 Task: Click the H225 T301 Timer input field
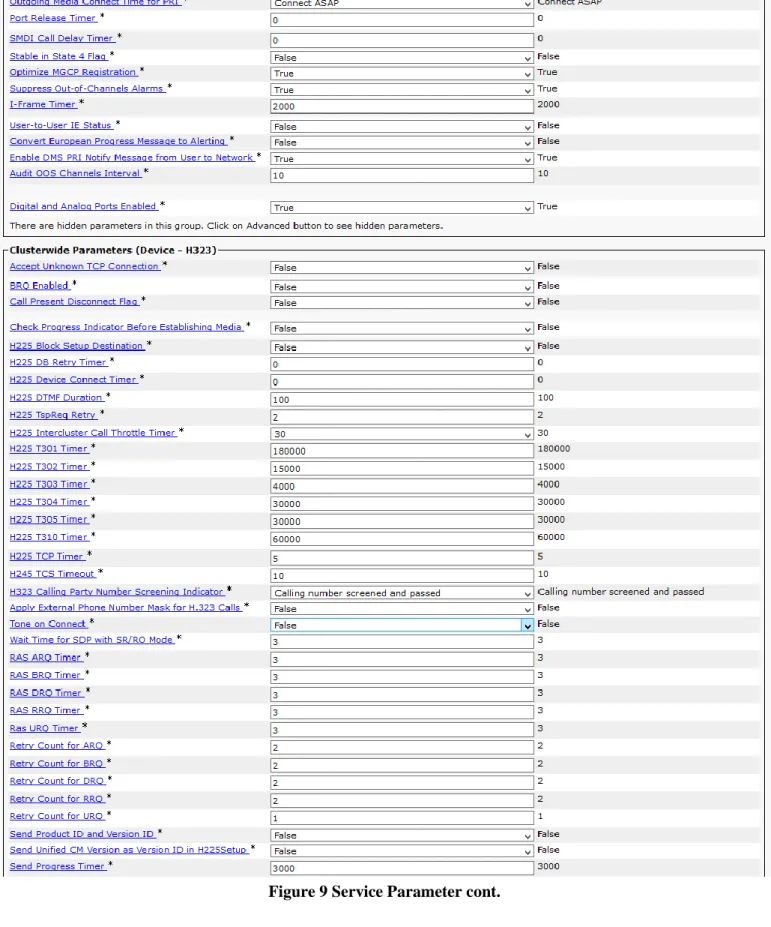[402, 451]
